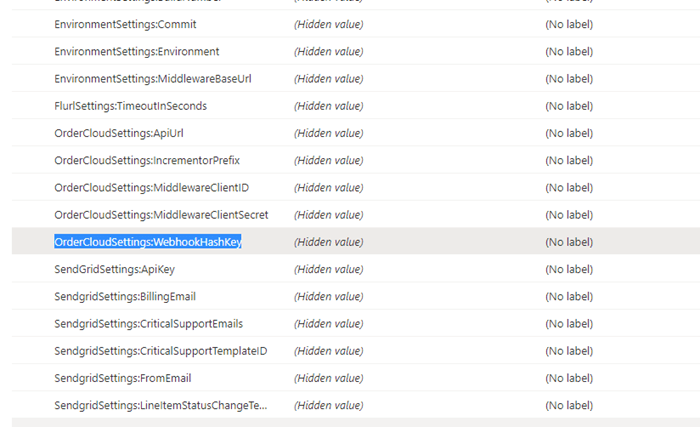Select (No label) for FlurlSettings:TimeoutInSeconds

[x=569, y=106]
